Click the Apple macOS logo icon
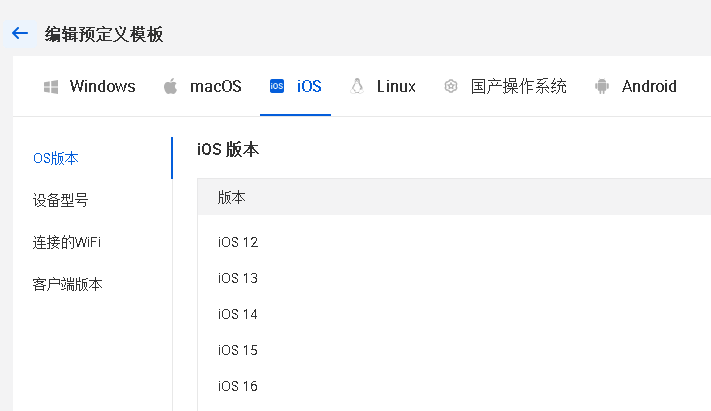The image size is (711, 411). (x=170, y=86)
